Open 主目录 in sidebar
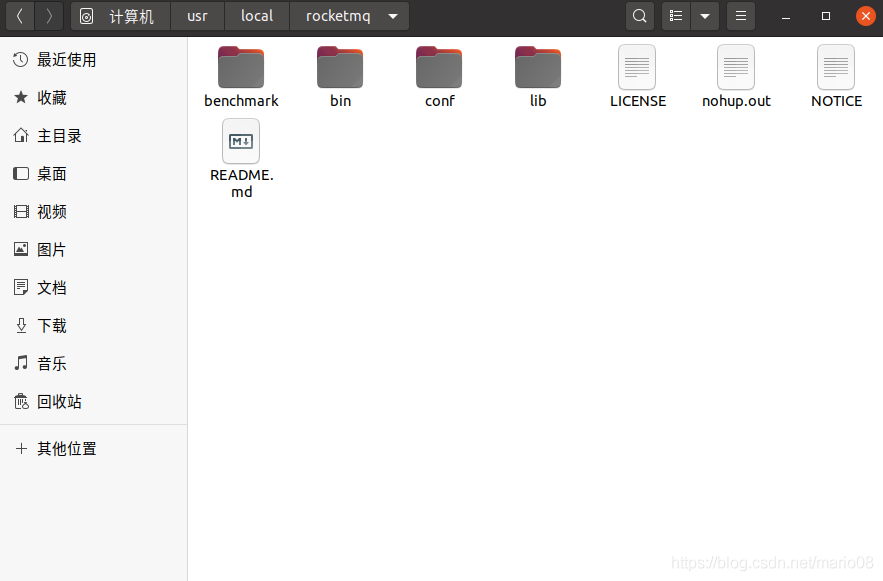Viewport: 883px width, 581px height. [x=93, y=136]
